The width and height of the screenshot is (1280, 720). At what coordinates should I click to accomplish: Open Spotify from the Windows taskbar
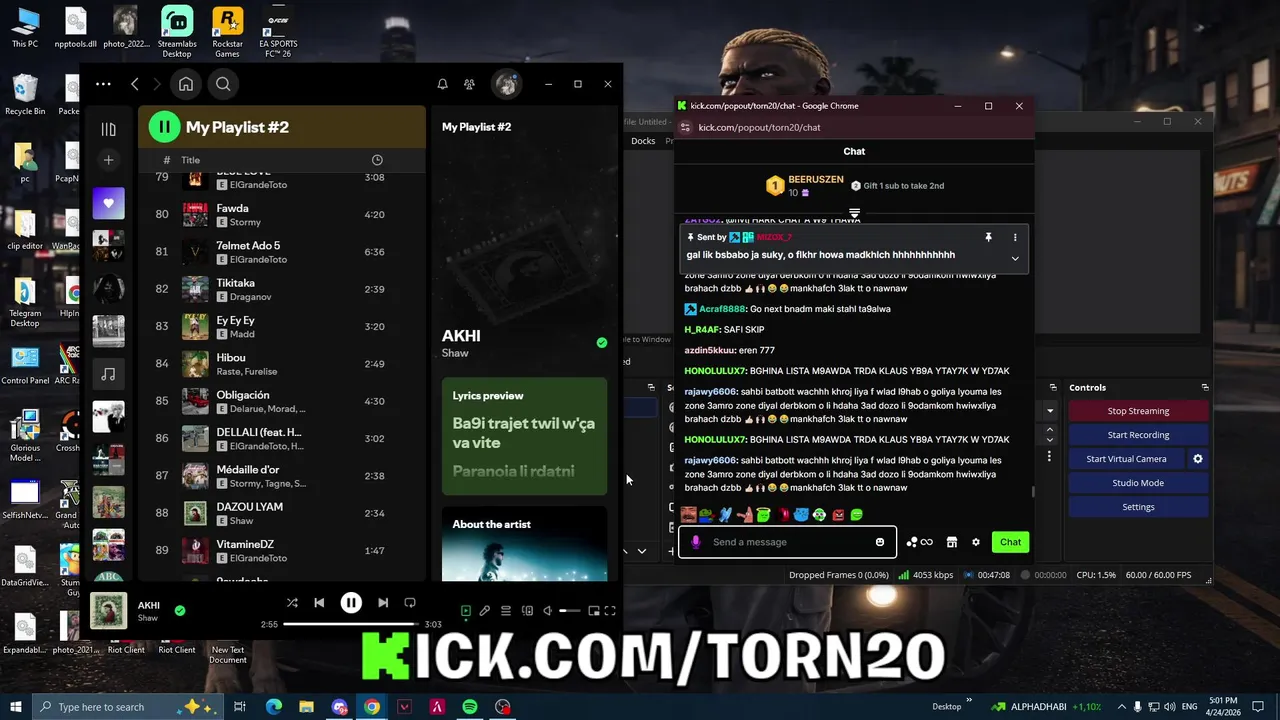click(x=470, y=707)
